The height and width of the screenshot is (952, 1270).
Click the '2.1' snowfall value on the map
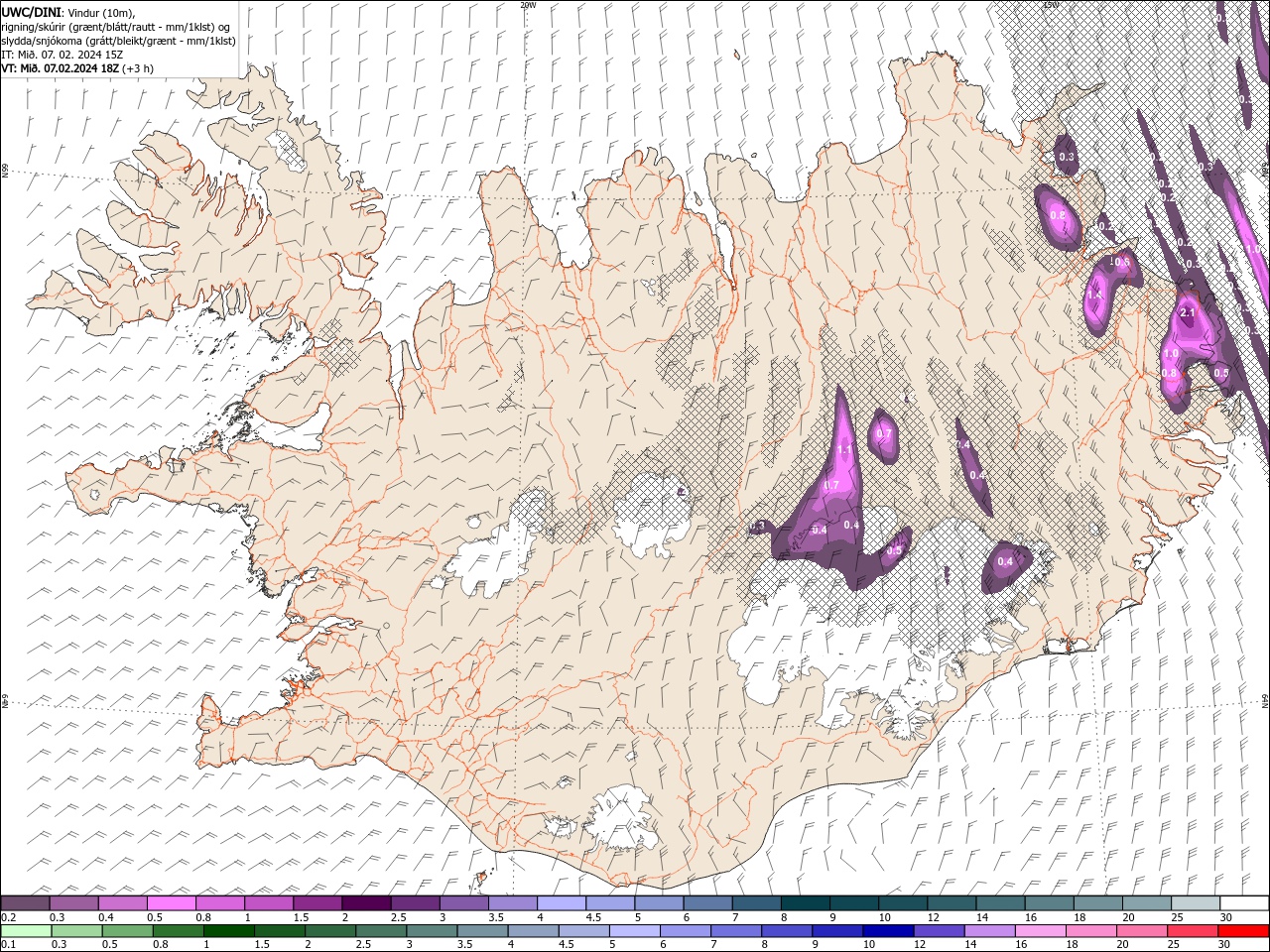[1188, 313]
